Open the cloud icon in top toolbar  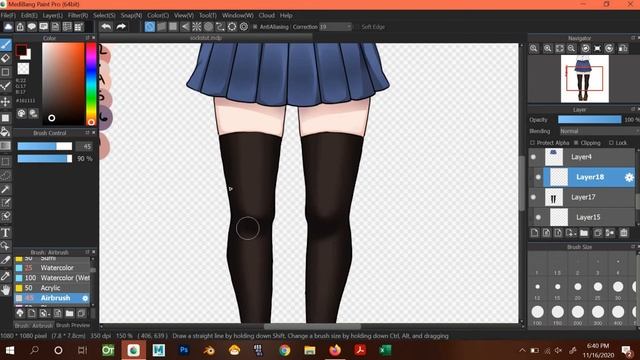coord(8,27)
